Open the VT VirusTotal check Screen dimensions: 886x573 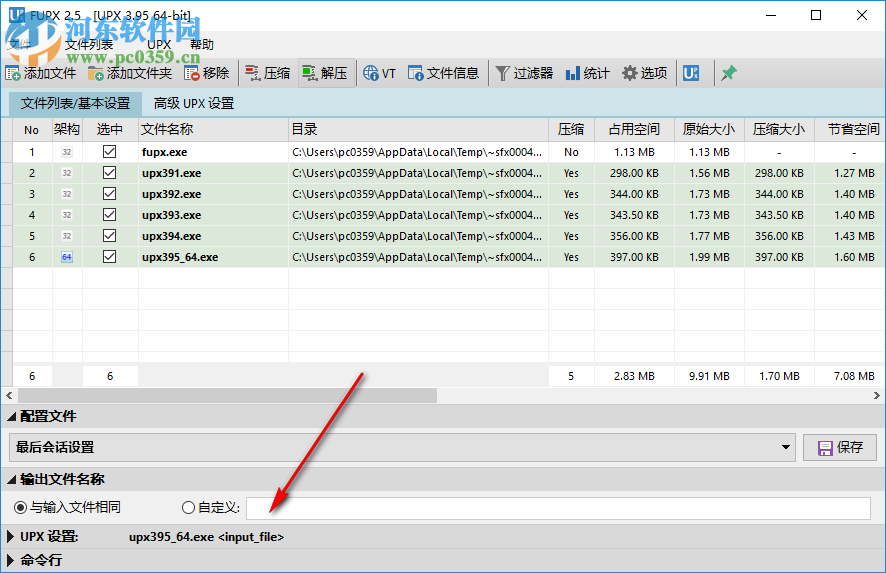click(379, 73)
